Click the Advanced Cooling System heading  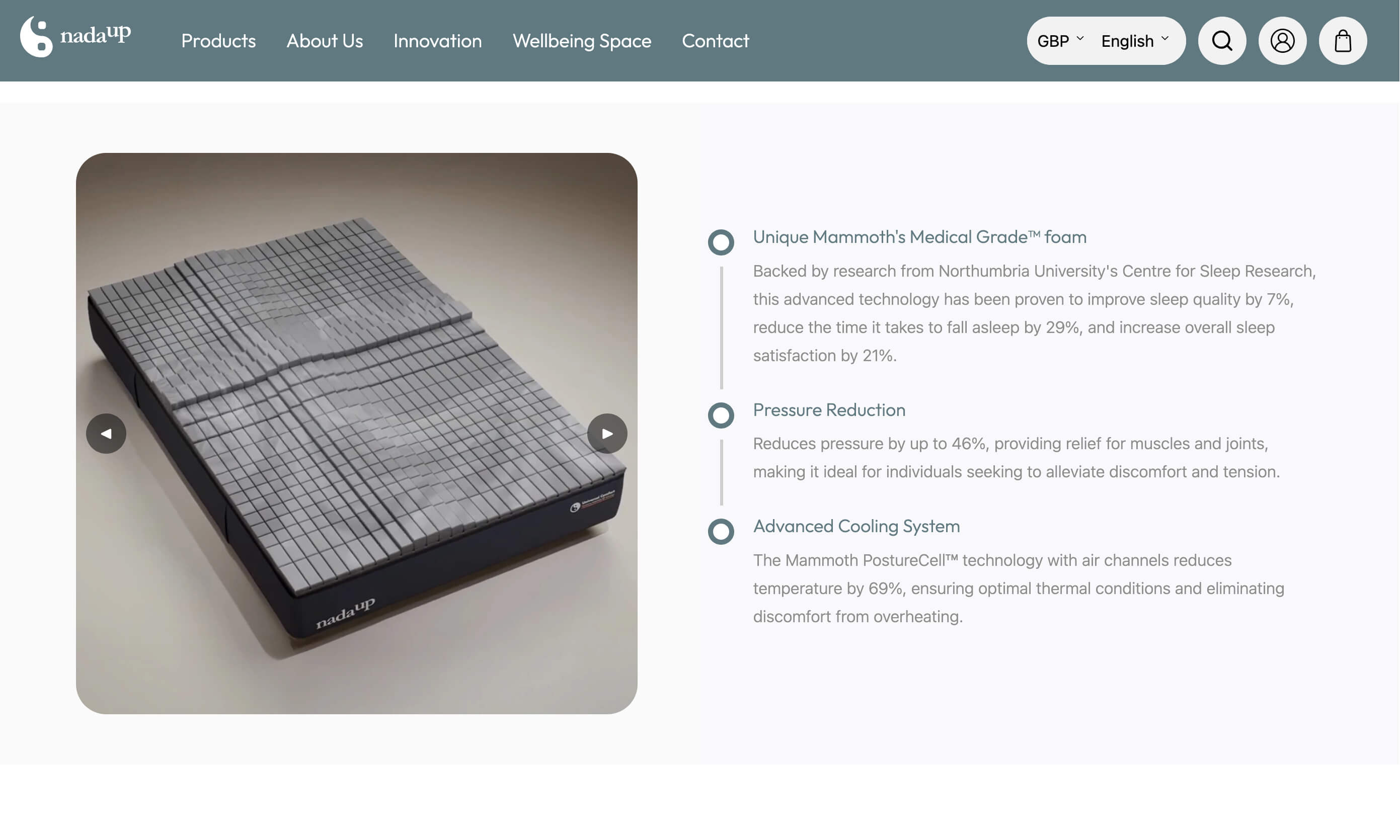pos(857,526)
